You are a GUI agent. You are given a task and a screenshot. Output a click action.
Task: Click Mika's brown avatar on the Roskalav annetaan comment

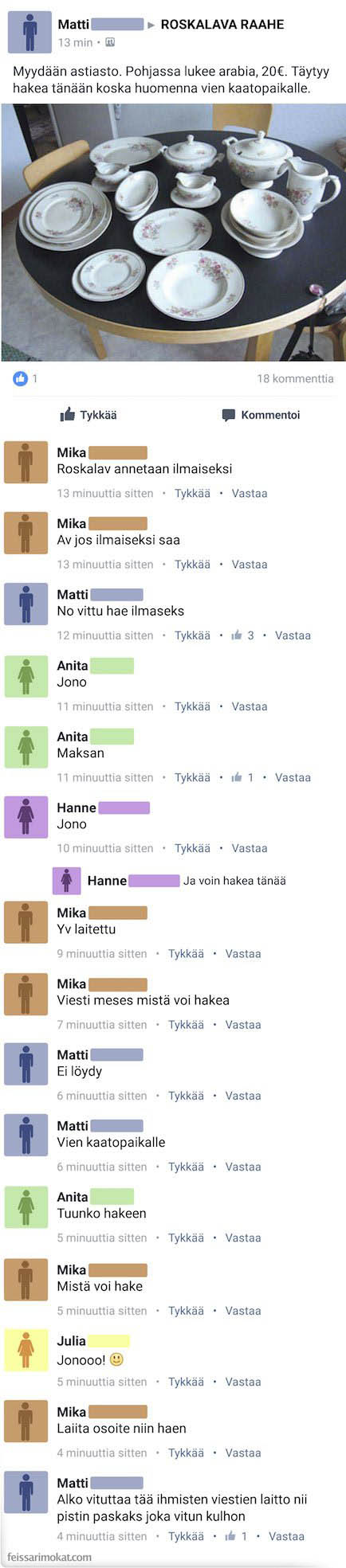(x=26, y=462)
